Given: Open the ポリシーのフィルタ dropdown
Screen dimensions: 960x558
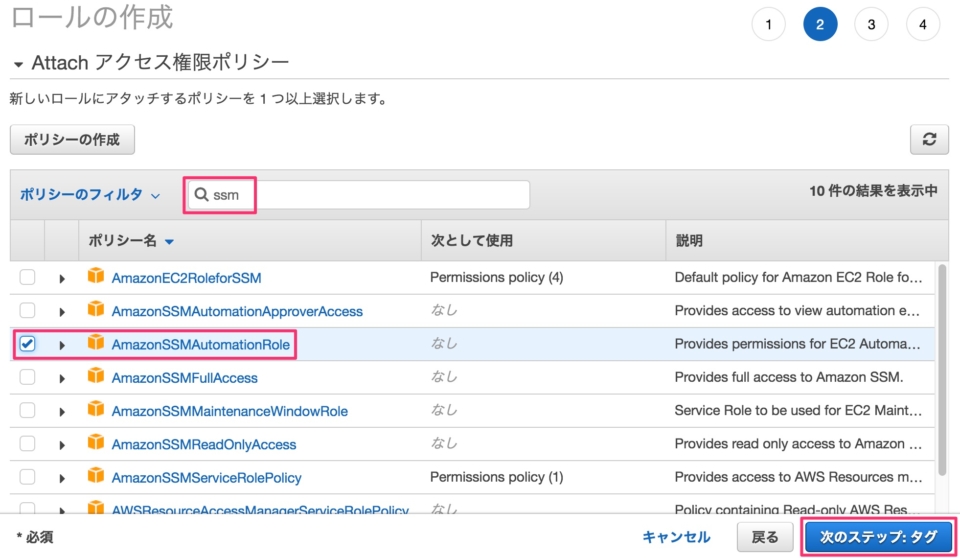Looking at the screenshot, I should [x=90, y=195].
